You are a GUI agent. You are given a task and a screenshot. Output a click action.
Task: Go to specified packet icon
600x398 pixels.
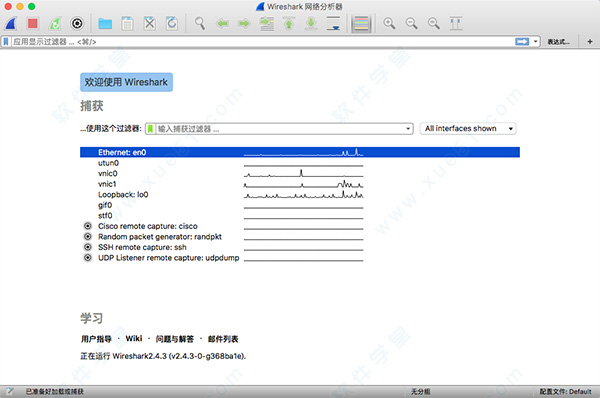[x=267, y=24]
